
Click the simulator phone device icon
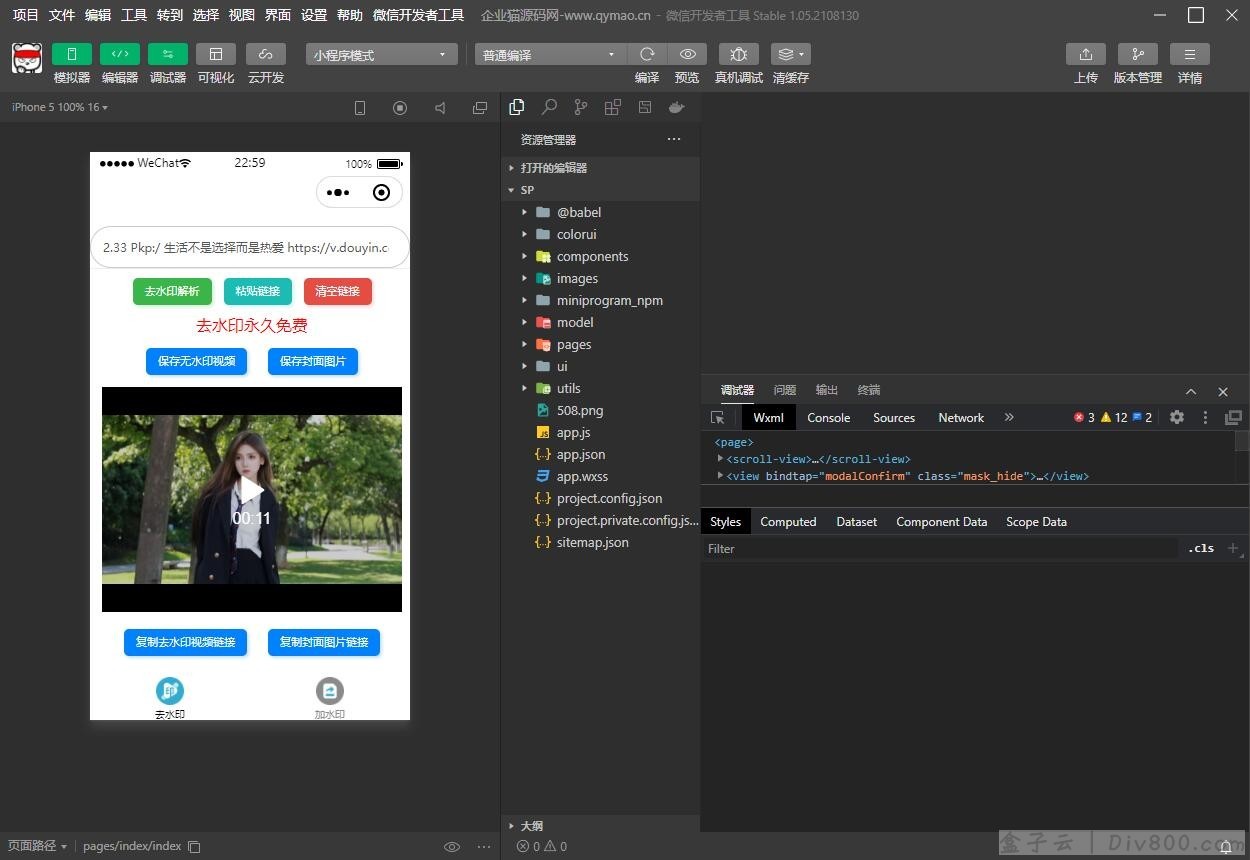point(360,108)
